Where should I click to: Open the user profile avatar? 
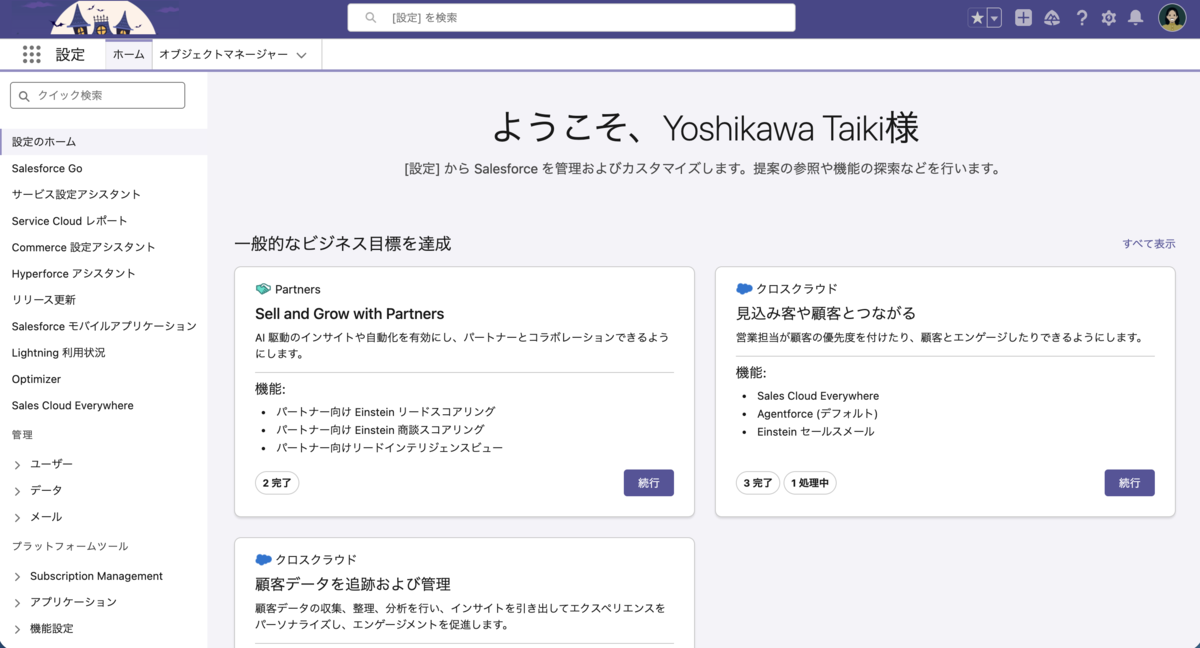click(x=1172, y=18)
